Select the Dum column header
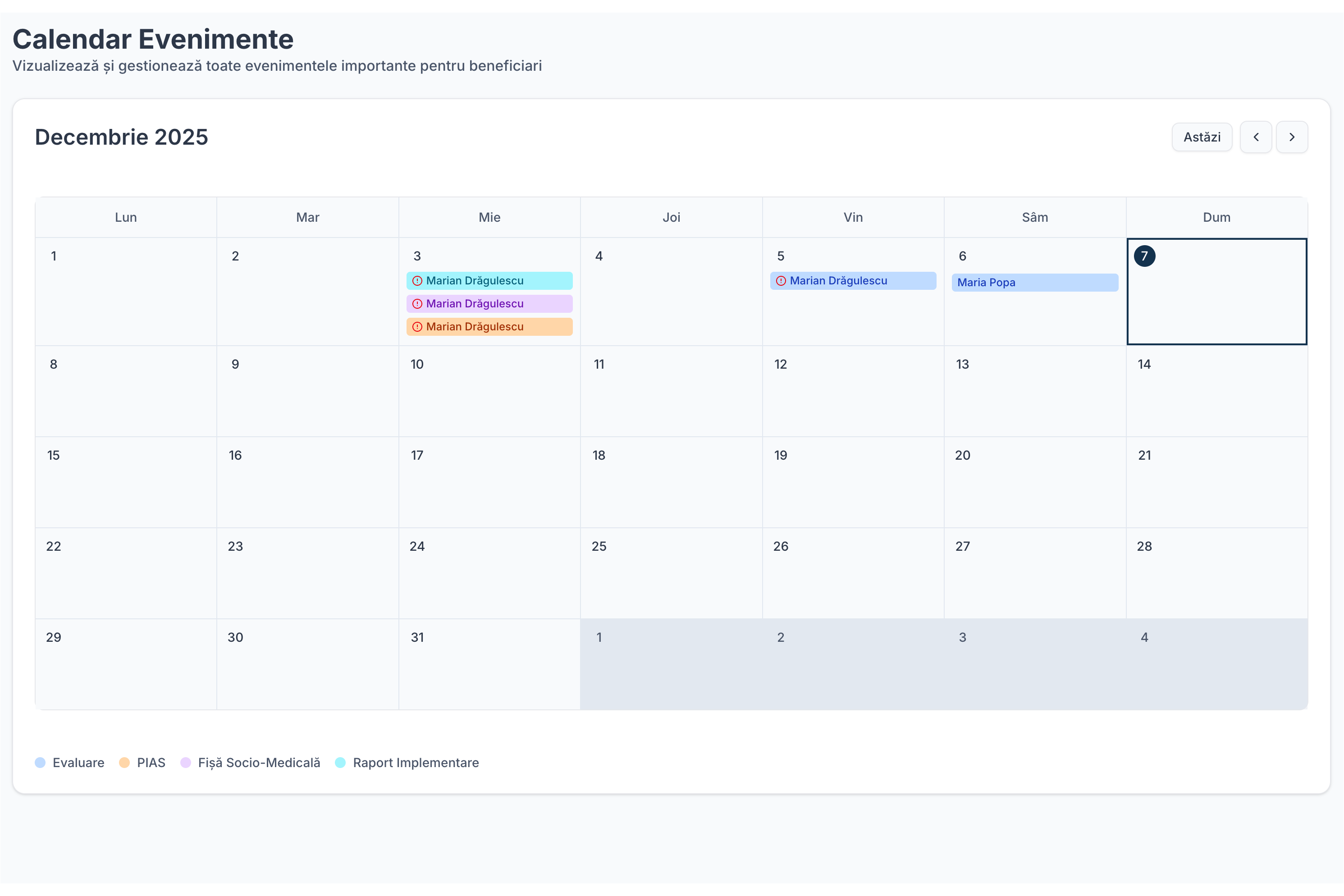Viewport: 1344px width, 896px height. [x=1216, y=217]
